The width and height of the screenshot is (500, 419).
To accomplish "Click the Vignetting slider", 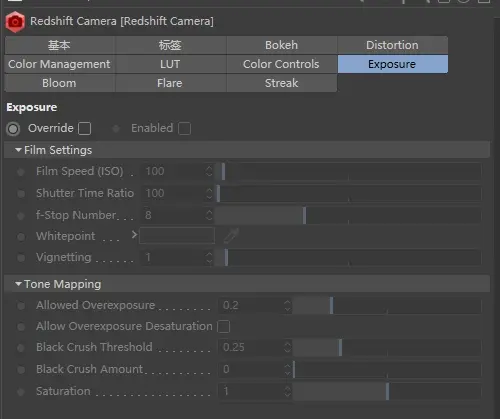I will (348, 257).
